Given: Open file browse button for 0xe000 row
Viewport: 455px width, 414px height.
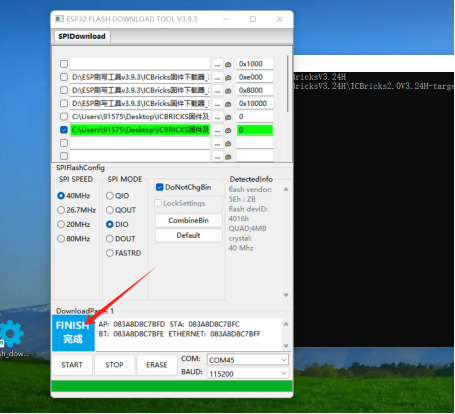Looking at the screenshot, I should click(217, 77).
